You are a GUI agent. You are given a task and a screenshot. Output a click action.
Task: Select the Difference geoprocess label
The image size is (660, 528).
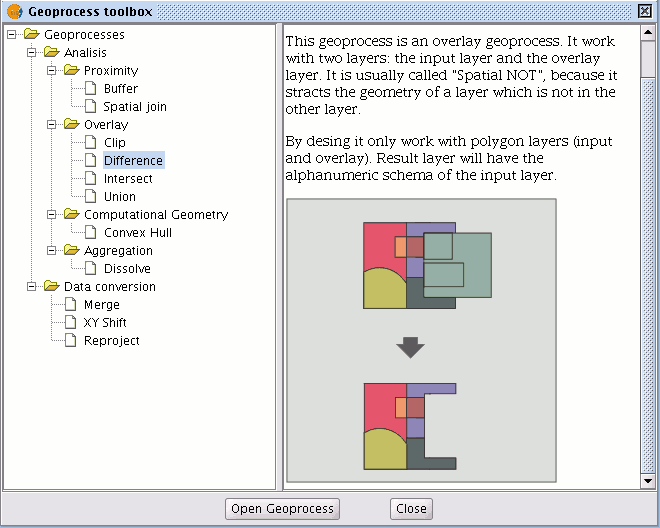[x=133, y=160]
